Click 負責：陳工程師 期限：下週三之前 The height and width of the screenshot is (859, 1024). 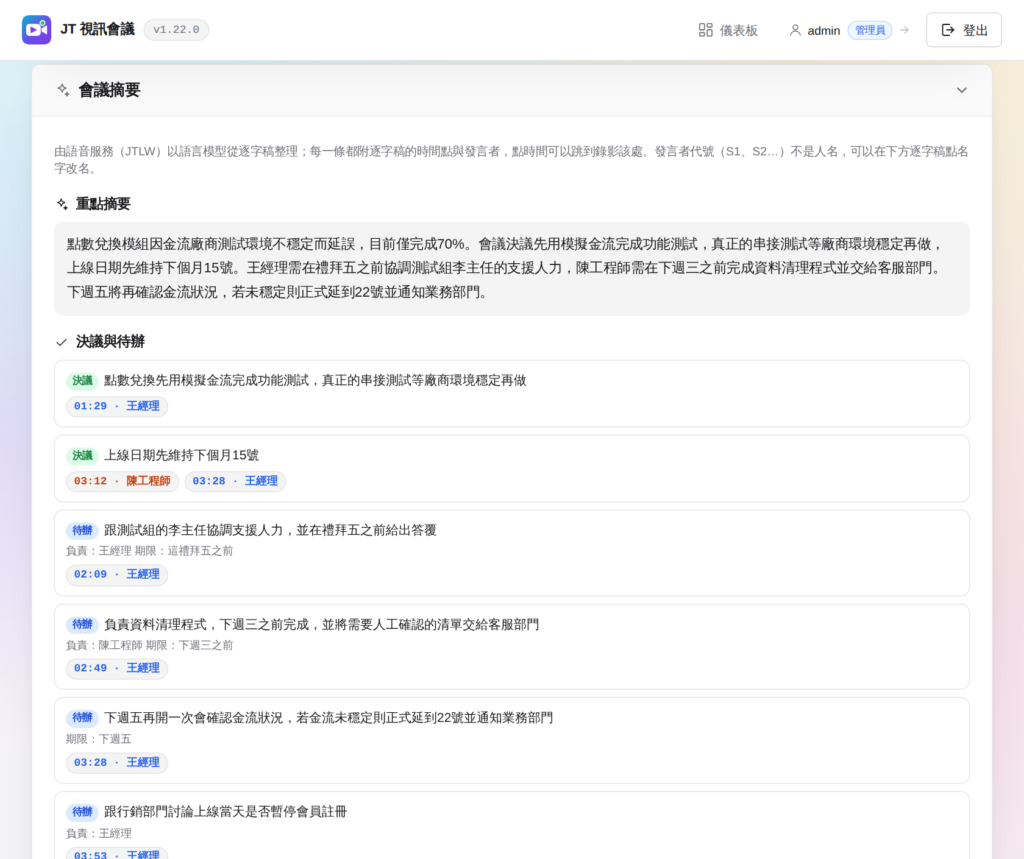coord(150,645)
